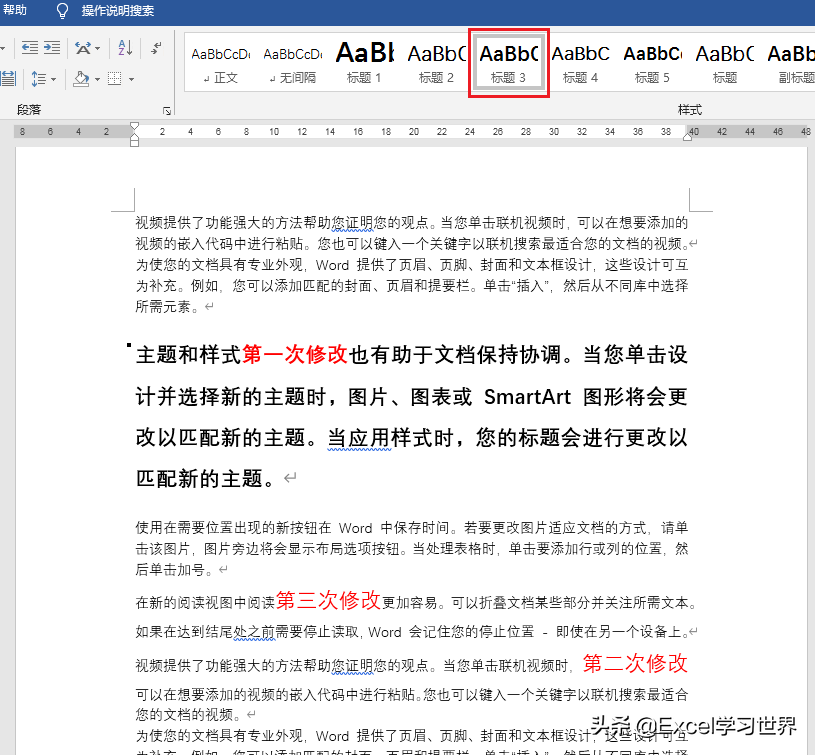Open the Asian layout dropdown arrow
This screenshot has height=755, width=815.
pos(97,49)
